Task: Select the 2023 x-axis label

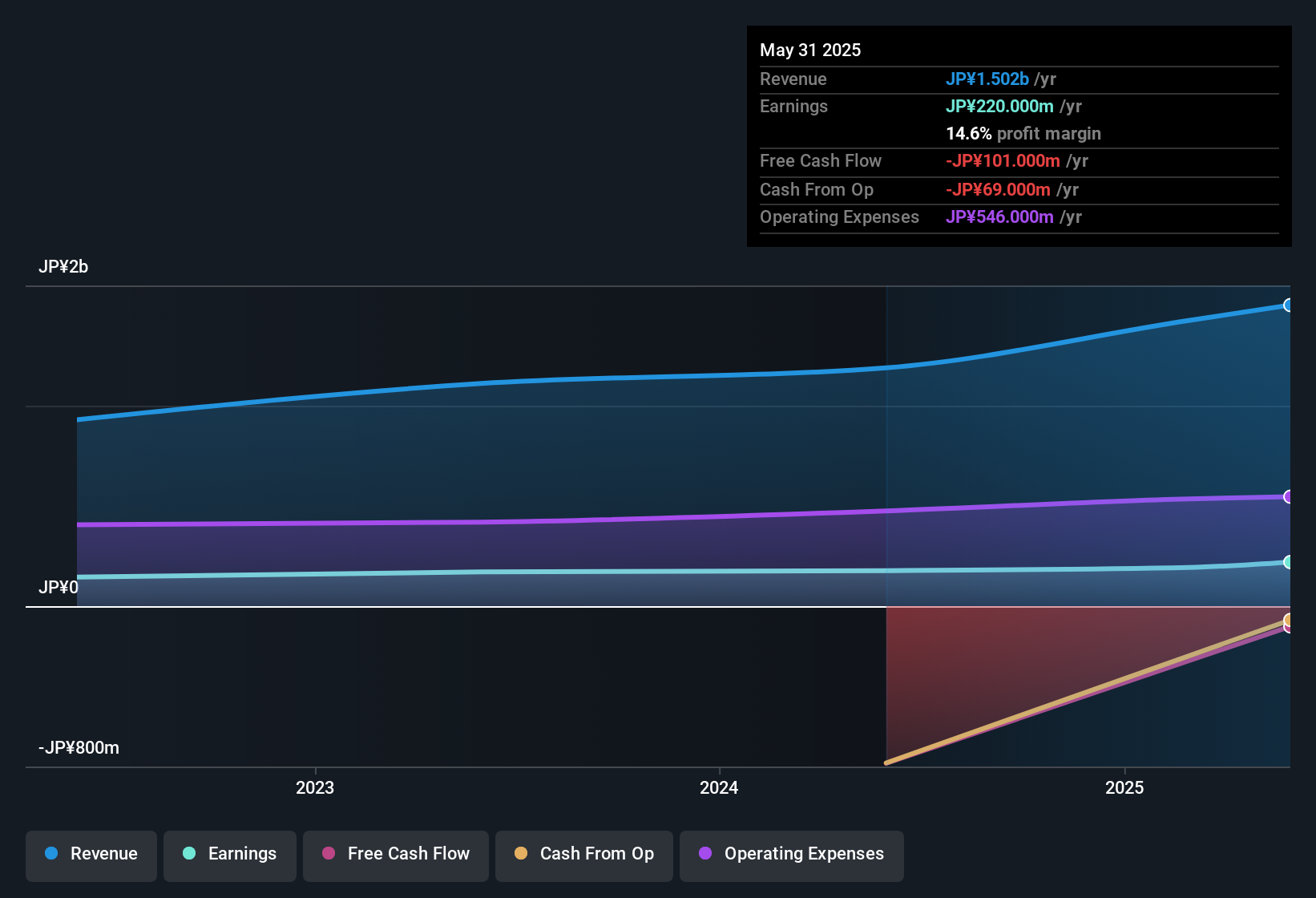Action: click(x=315, y=787)
